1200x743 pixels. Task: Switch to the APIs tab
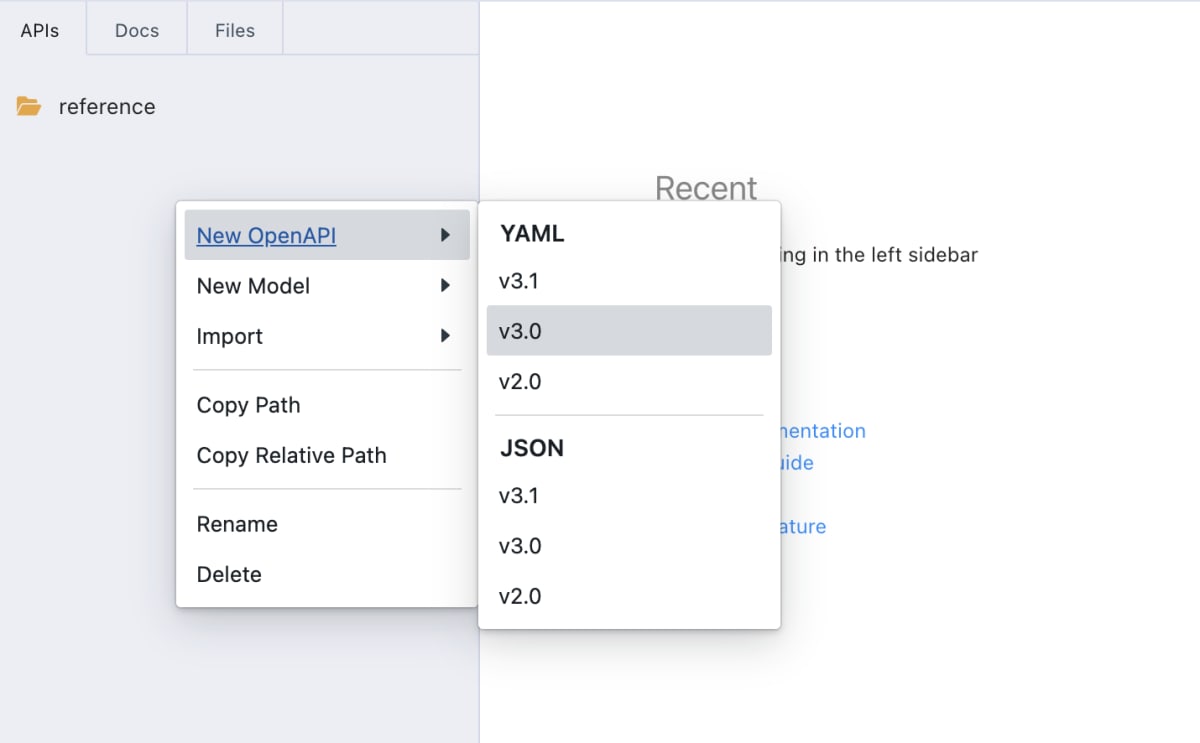pos(40,30)
